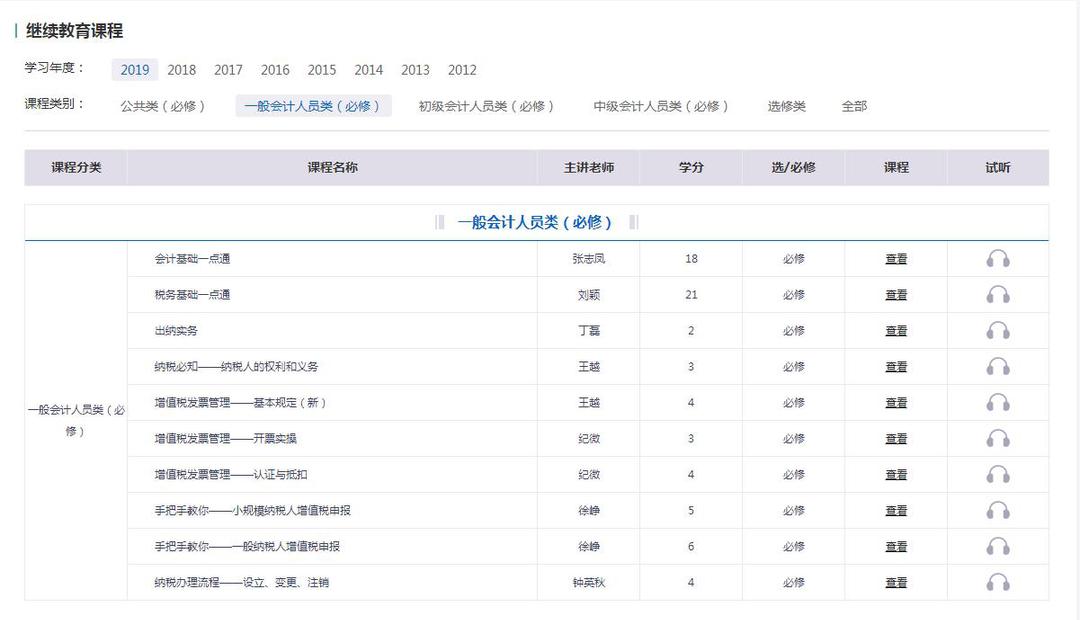Switch to 中级会计人员类（必修） category
This screenshot has height=620, width=1080.
click(661, 106)
